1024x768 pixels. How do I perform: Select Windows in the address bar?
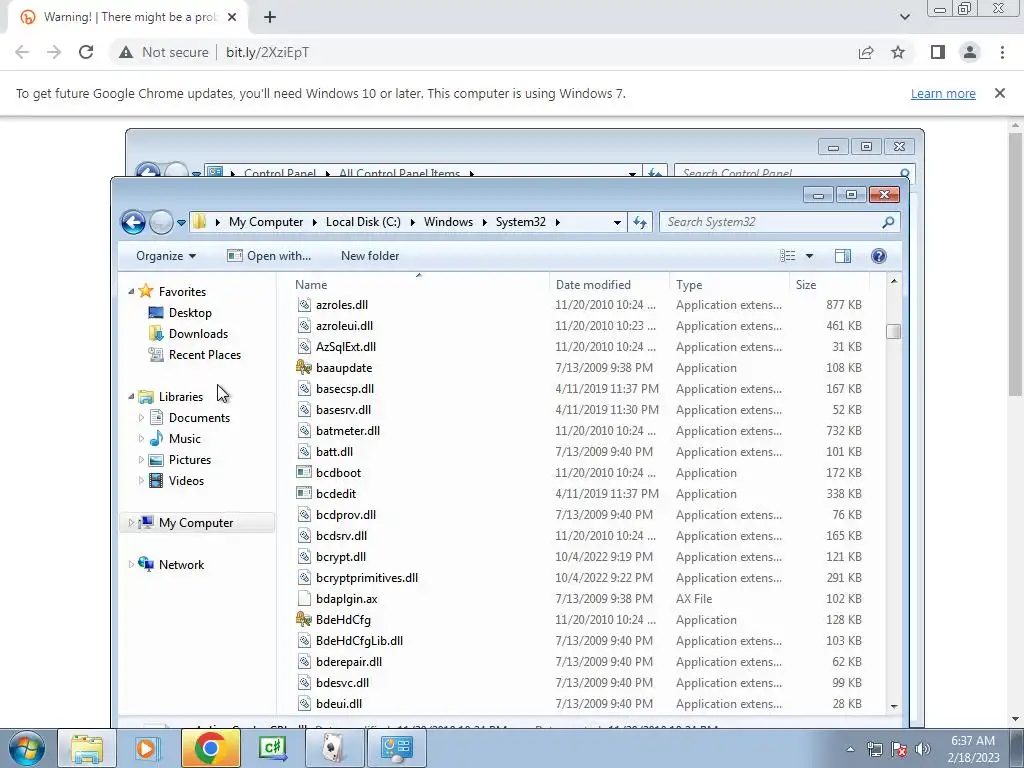[x=448, y=222]
